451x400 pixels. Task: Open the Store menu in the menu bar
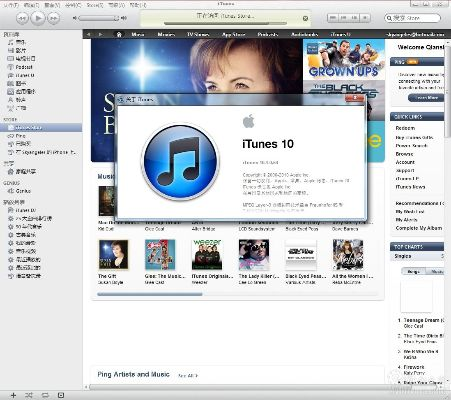95,5
